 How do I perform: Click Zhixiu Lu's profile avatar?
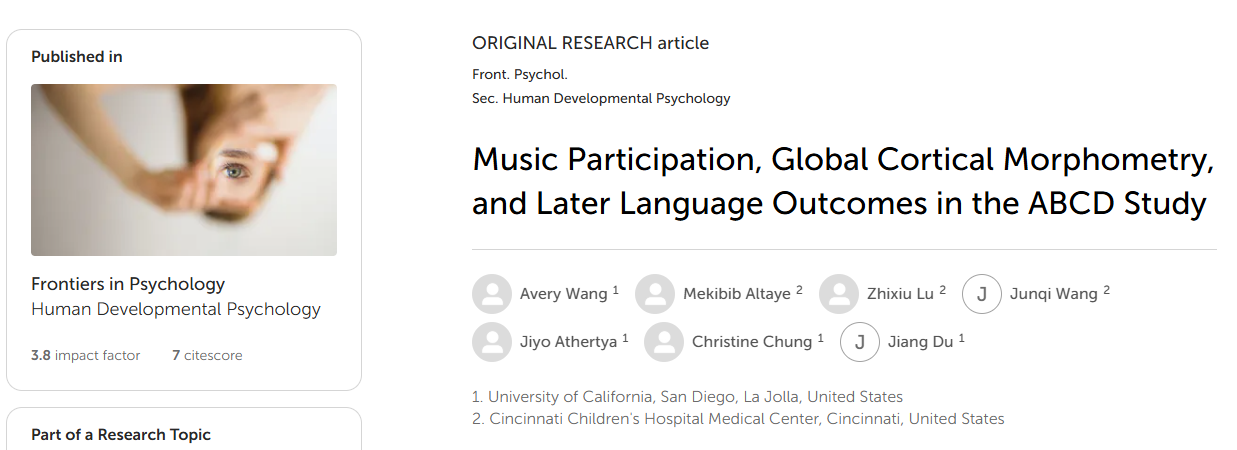click(839, 294)
